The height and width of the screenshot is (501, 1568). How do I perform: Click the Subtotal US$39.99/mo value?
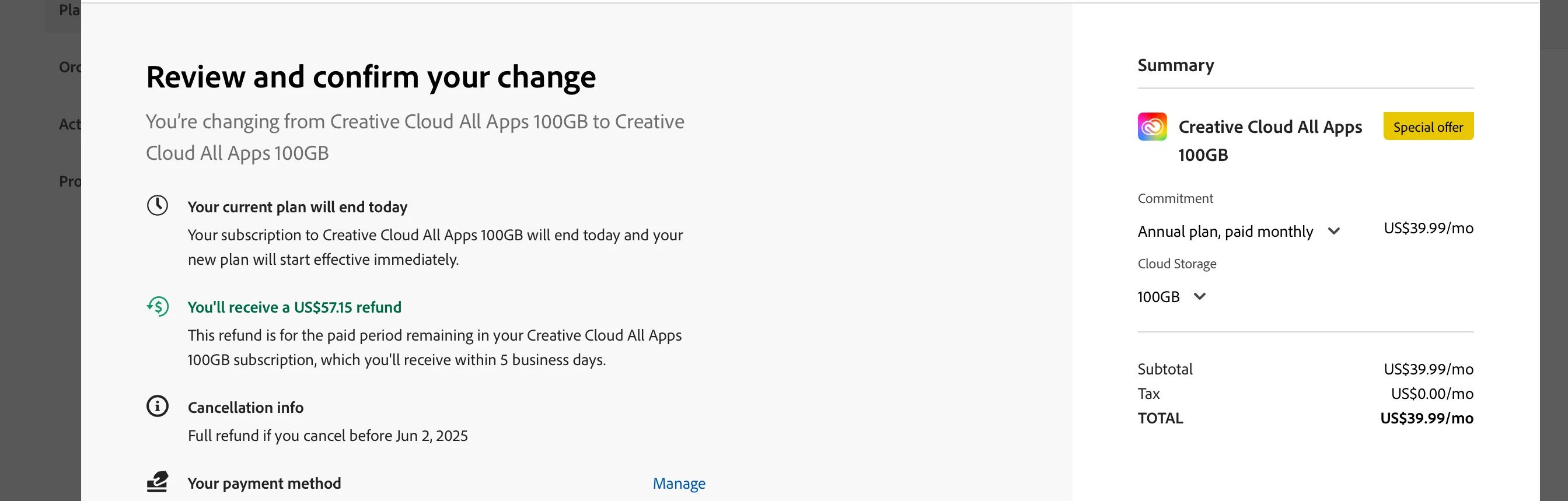(1428, 369)
